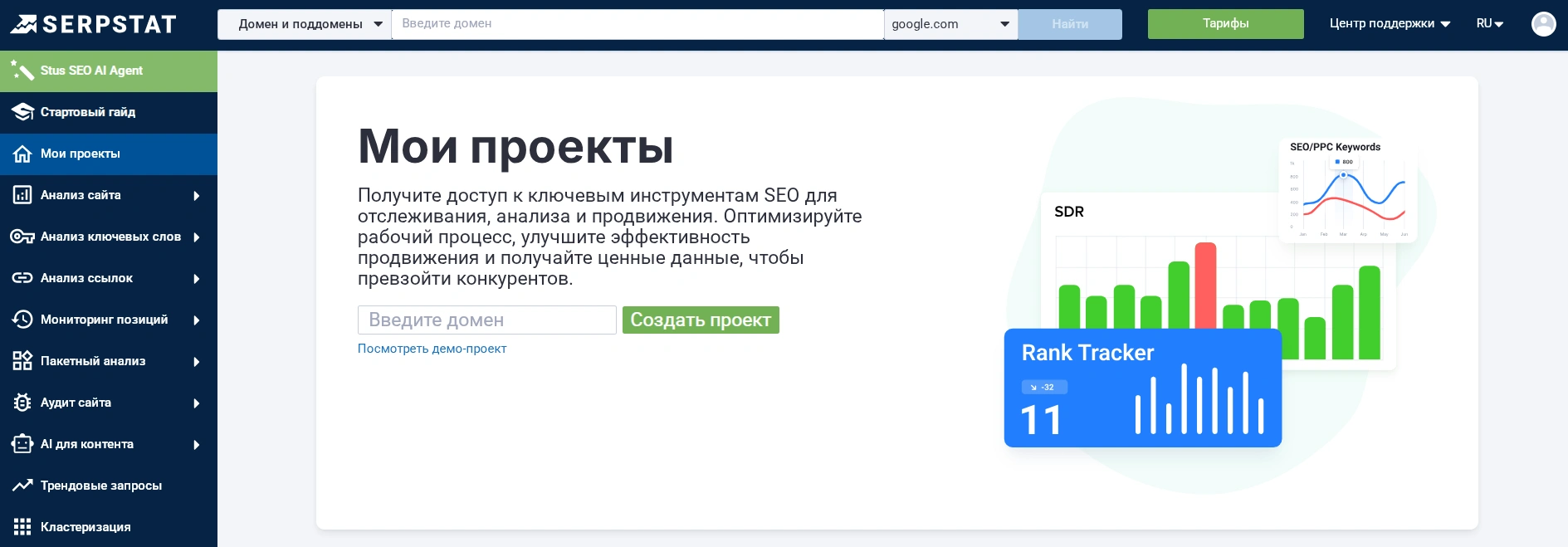Click the SEO/PPC Keywords chart card
Image resolution: width=1568 pixels, height=547 pixels.
[x=1347, y=190]
